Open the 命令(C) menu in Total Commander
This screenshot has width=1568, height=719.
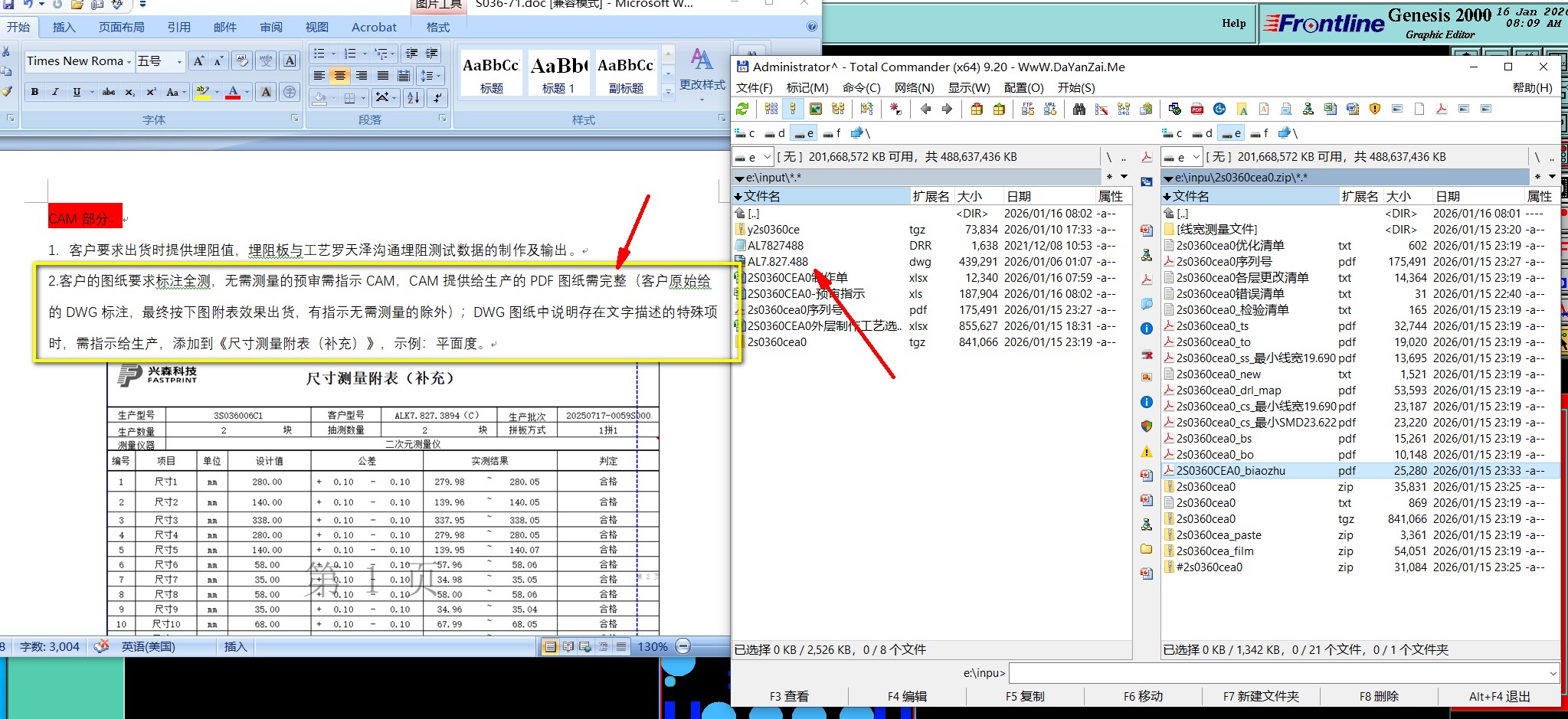862,87
